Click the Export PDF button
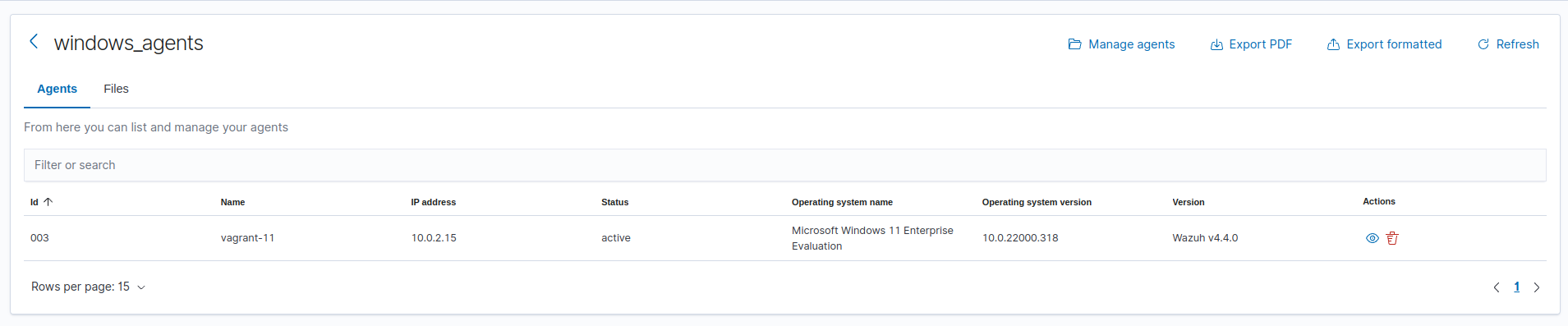This screenshot has width=1568, height=326. 1251,44
